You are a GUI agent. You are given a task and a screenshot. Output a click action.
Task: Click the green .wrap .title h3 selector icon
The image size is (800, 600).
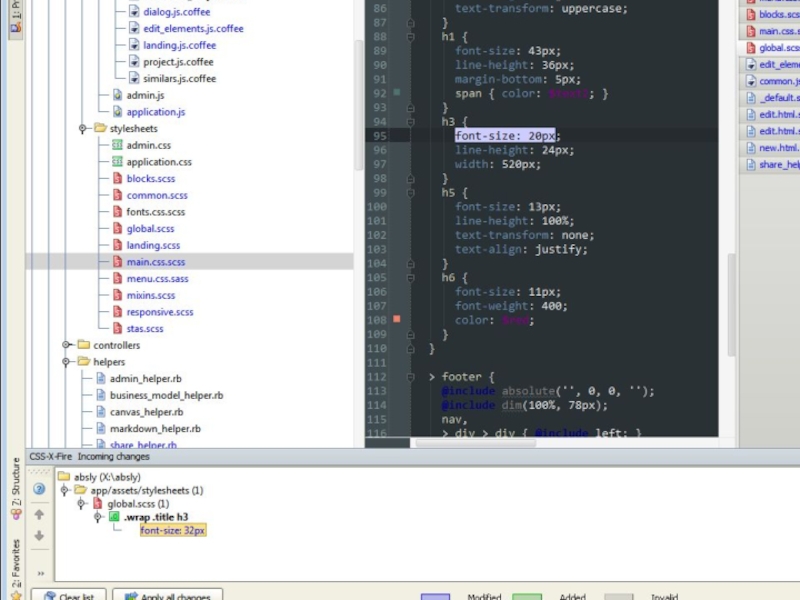[x=114, y=517]
